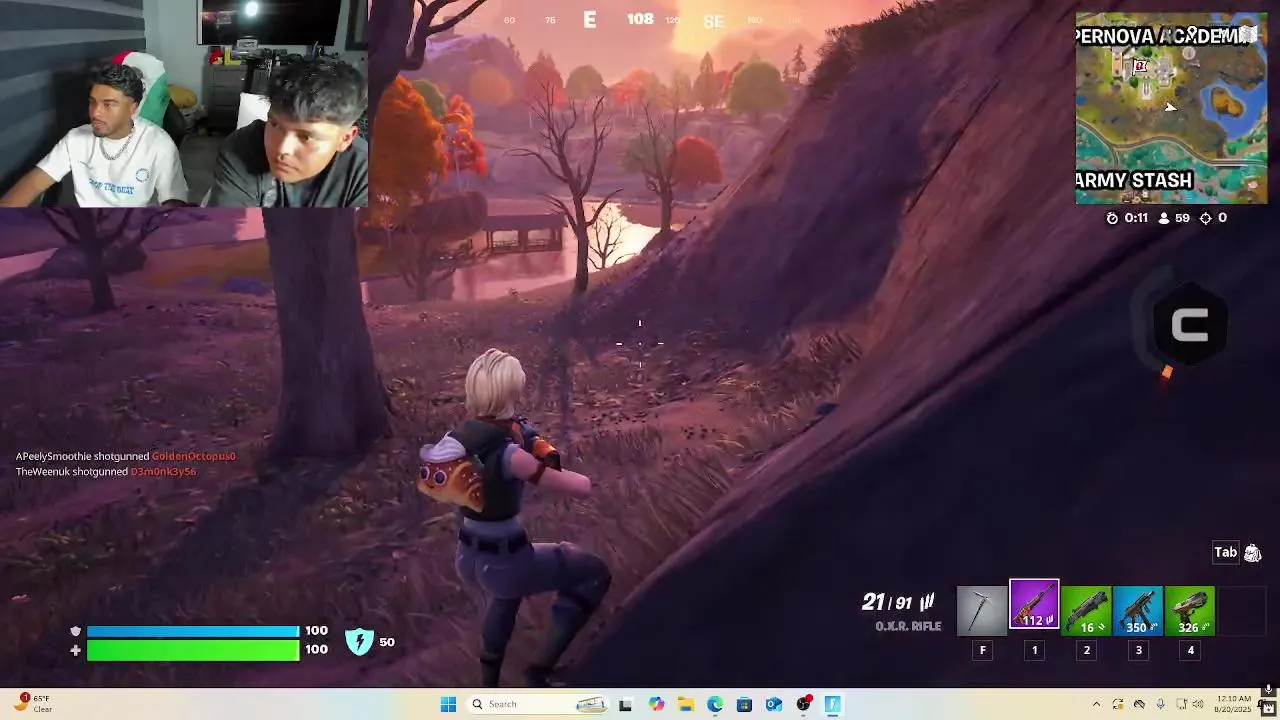Expand hidden system tray icons chevron

(x=1096, y=704)
